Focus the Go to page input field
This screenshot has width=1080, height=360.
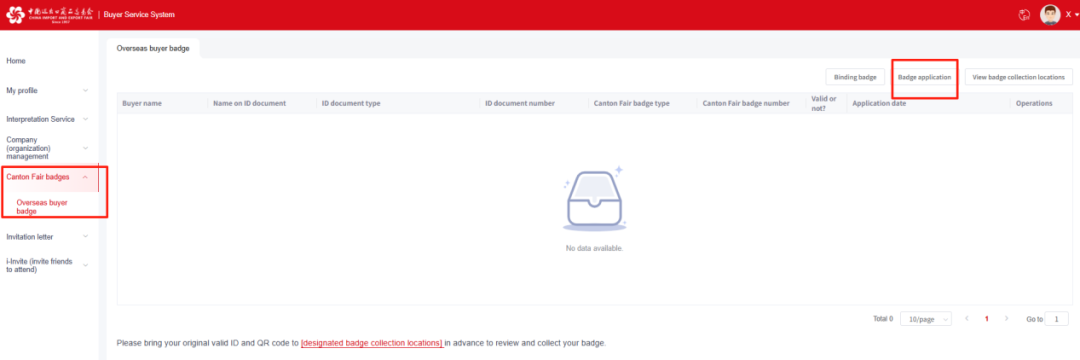(x=1057, y=319)
